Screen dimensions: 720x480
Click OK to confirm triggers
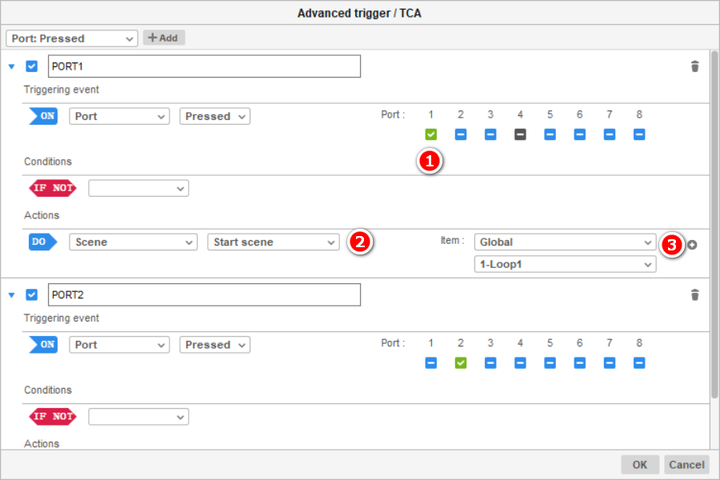(639, 465)
